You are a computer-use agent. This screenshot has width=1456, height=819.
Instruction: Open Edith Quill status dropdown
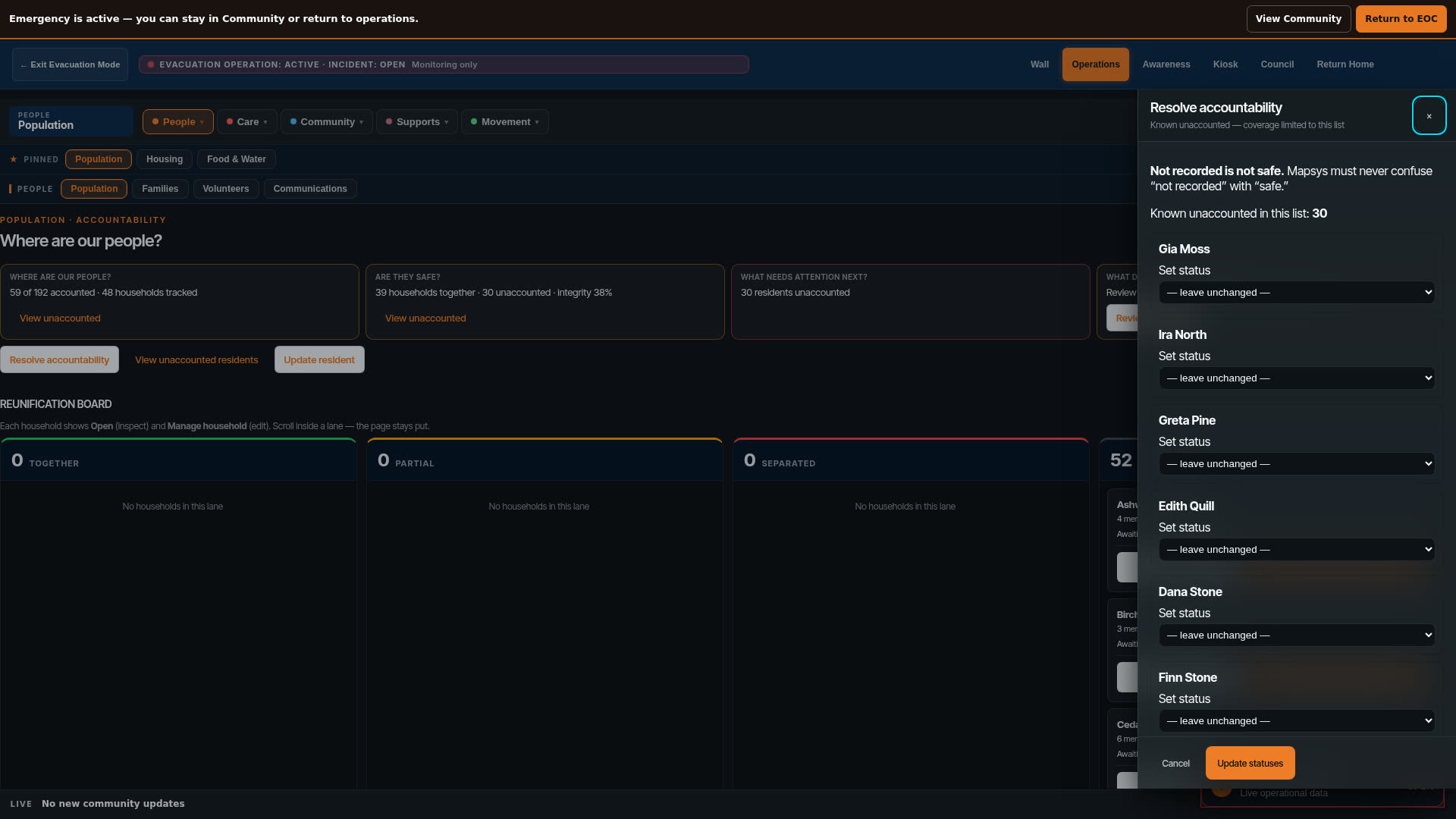tap(1296, 550)
